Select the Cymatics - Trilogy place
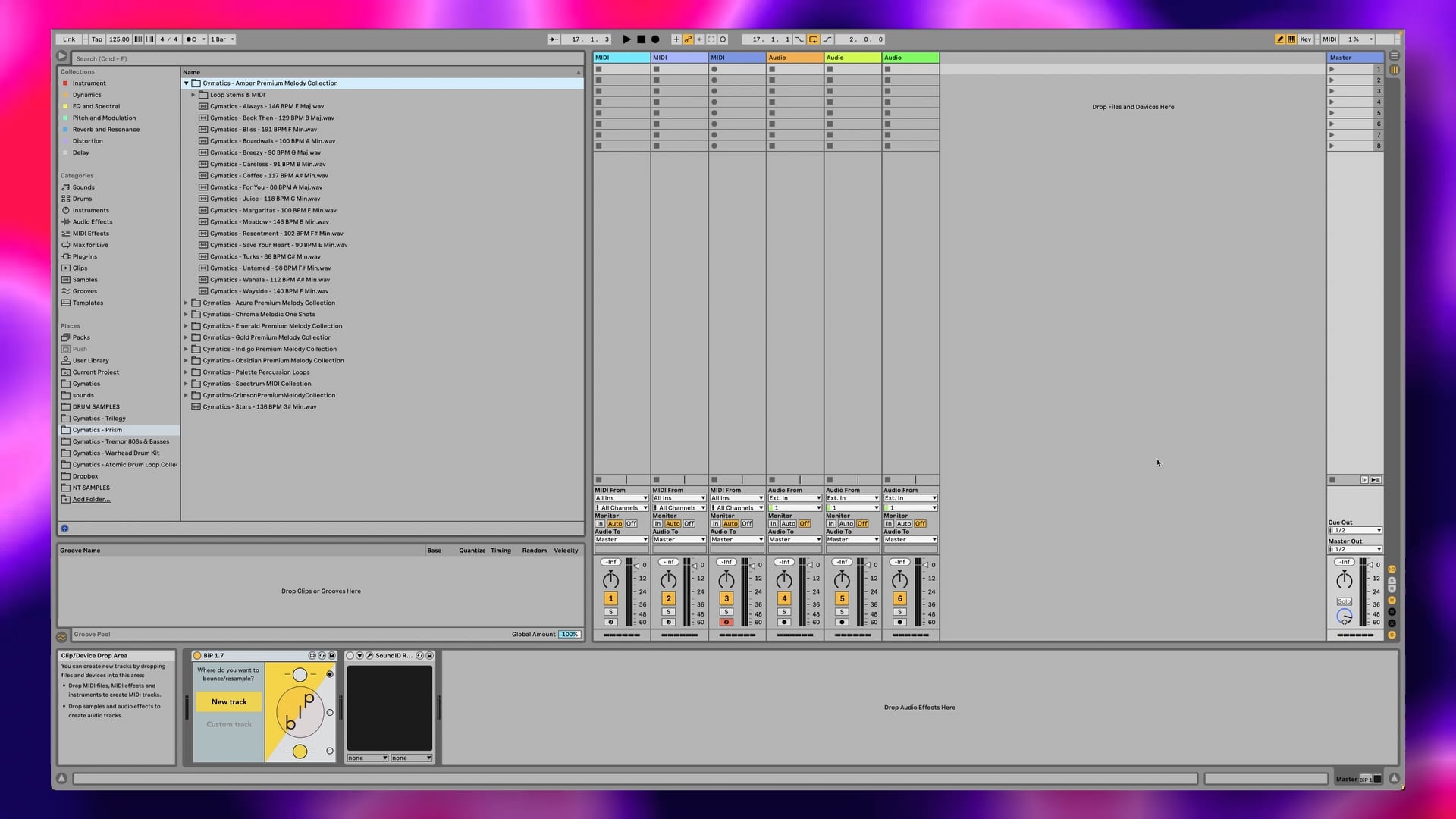The height and width of the screenshot is (819, 1456). [x=99, y=419]
